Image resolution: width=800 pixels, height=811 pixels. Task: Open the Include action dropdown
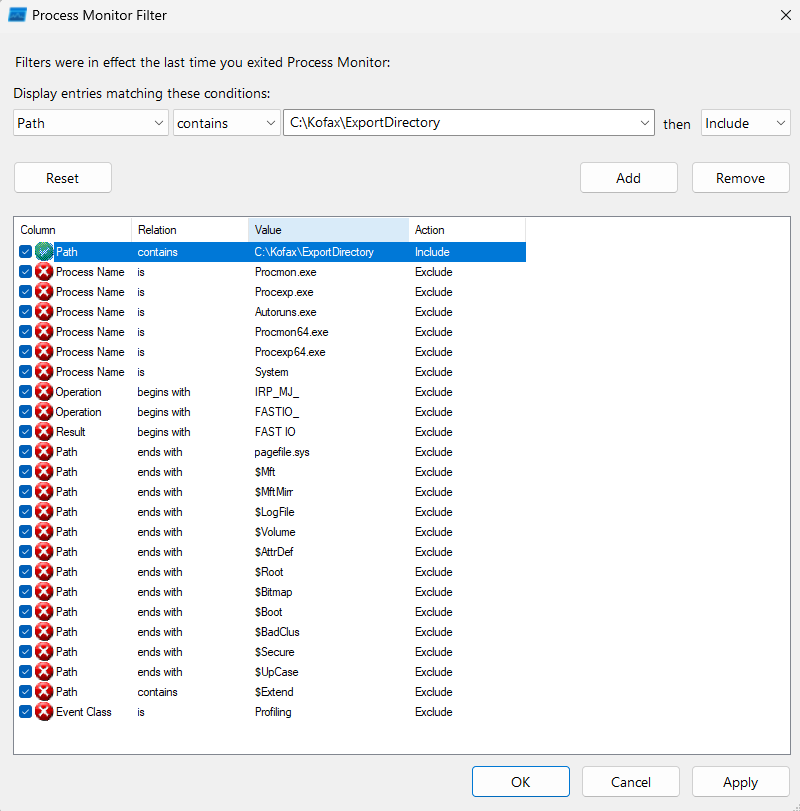point(745,123)
